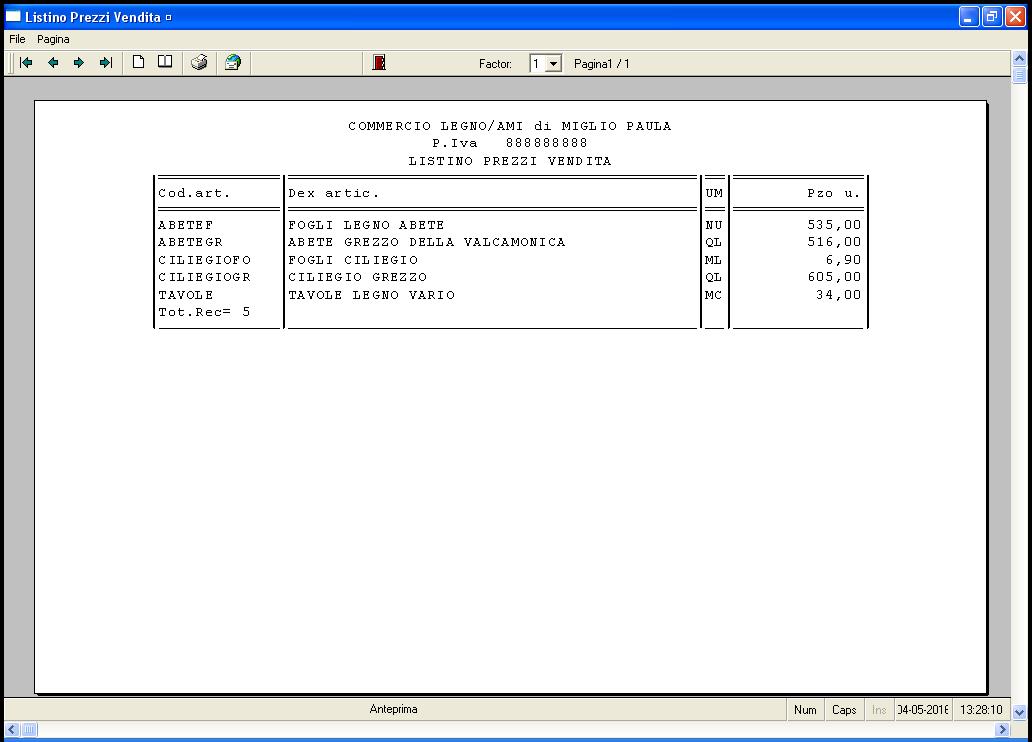Click the vertical scrollbar up arrow

coord(1019,59)
